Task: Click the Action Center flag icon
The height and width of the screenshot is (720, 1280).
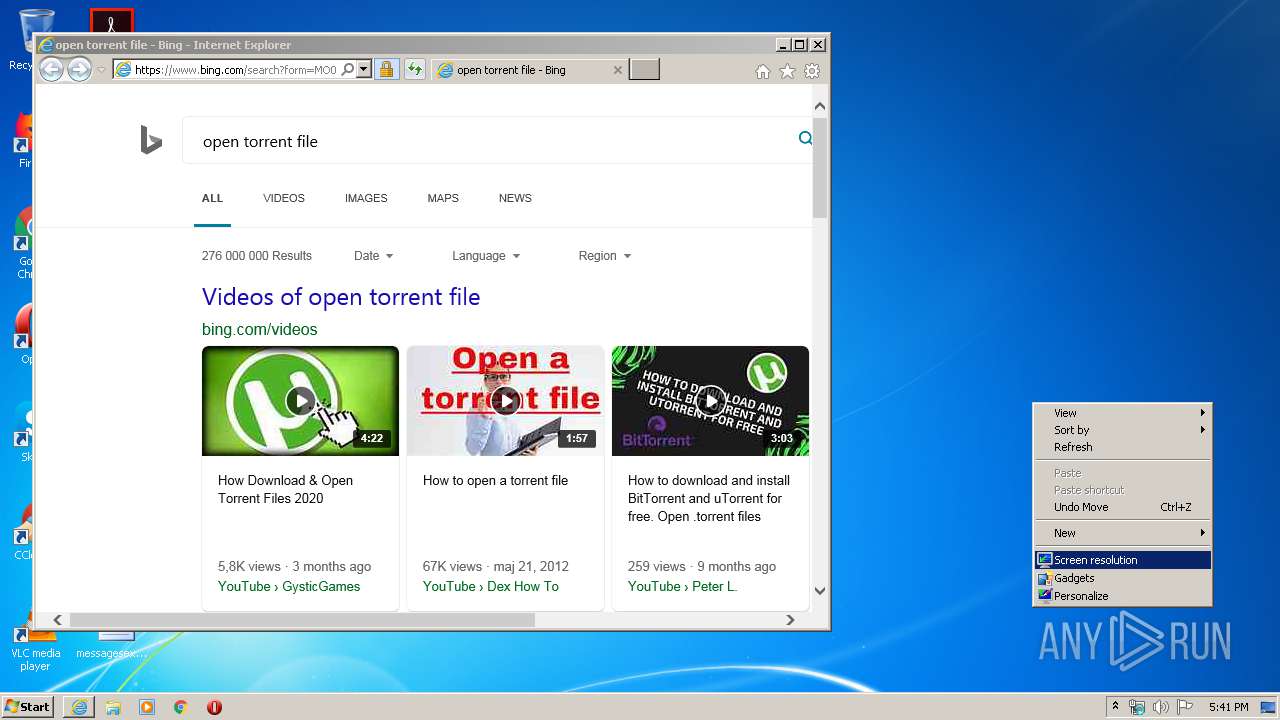Action: click(1185, 707)
